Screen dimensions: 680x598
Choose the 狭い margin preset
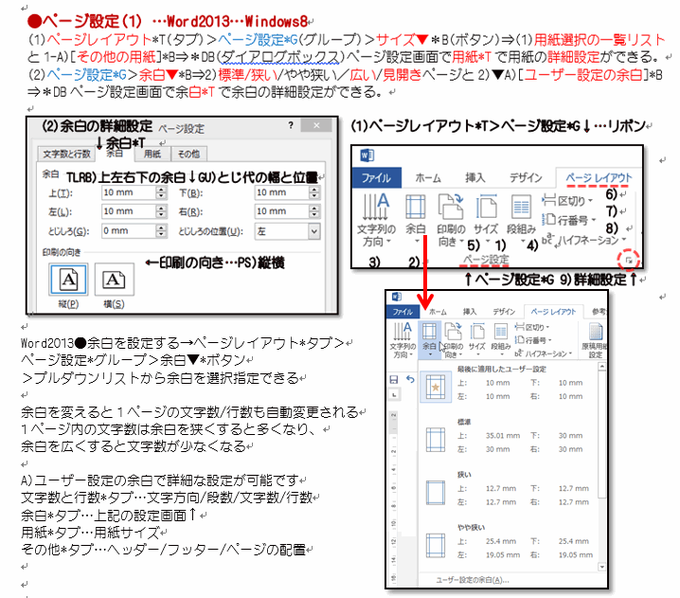tap(508, 490)
